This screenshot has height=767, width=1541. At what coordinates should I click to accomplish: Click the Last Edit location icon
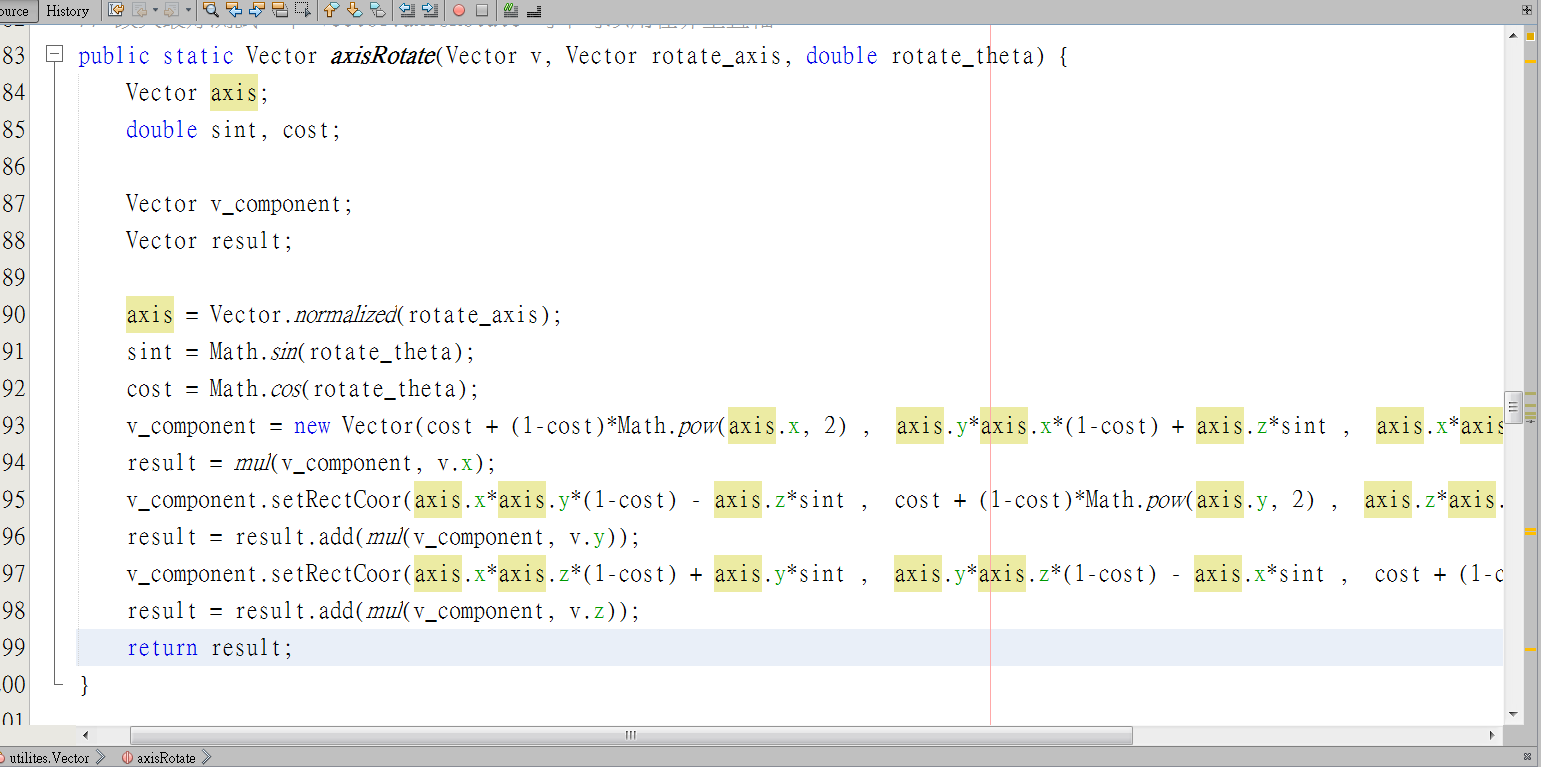(116, 10)
